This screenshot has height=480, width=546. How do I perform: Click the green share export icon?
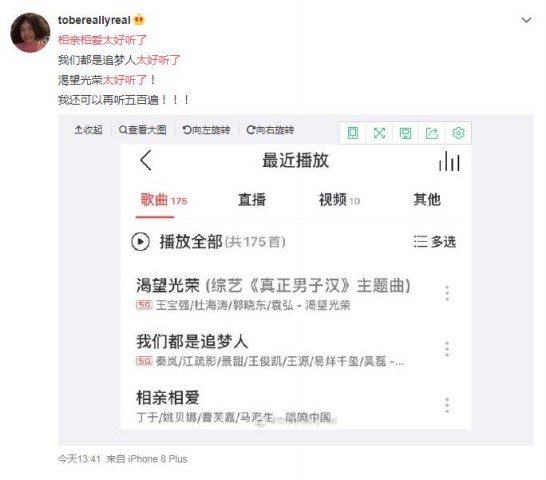pos(432,133)
